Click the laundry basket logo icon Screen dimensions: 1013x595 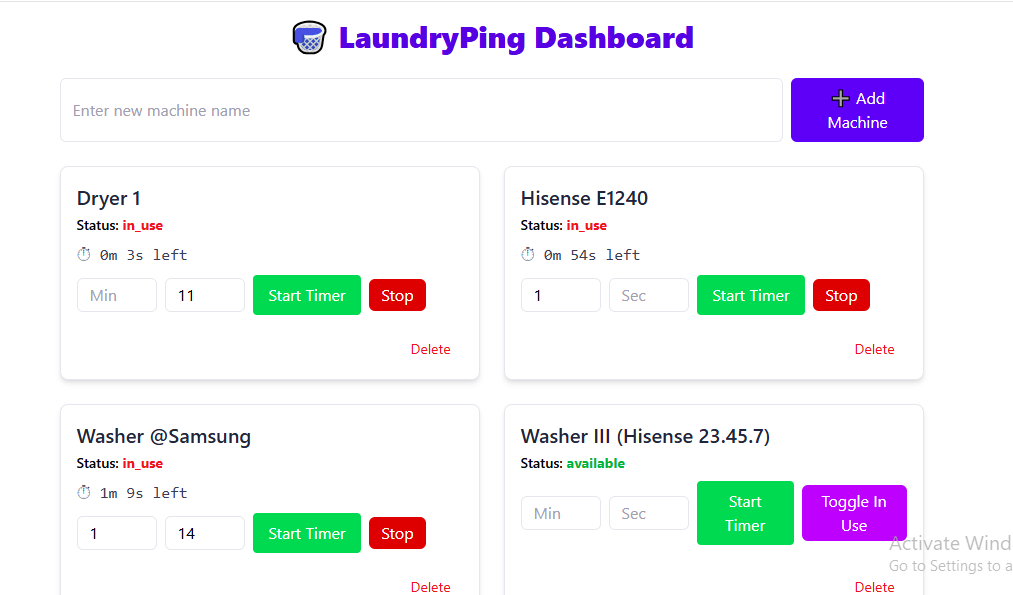[310, 38]
